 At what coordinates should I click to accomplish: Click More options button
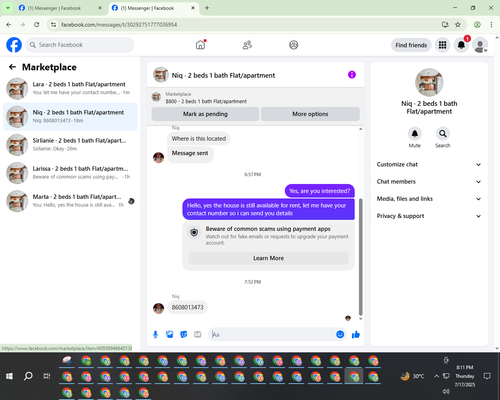(x=310, y=114)
